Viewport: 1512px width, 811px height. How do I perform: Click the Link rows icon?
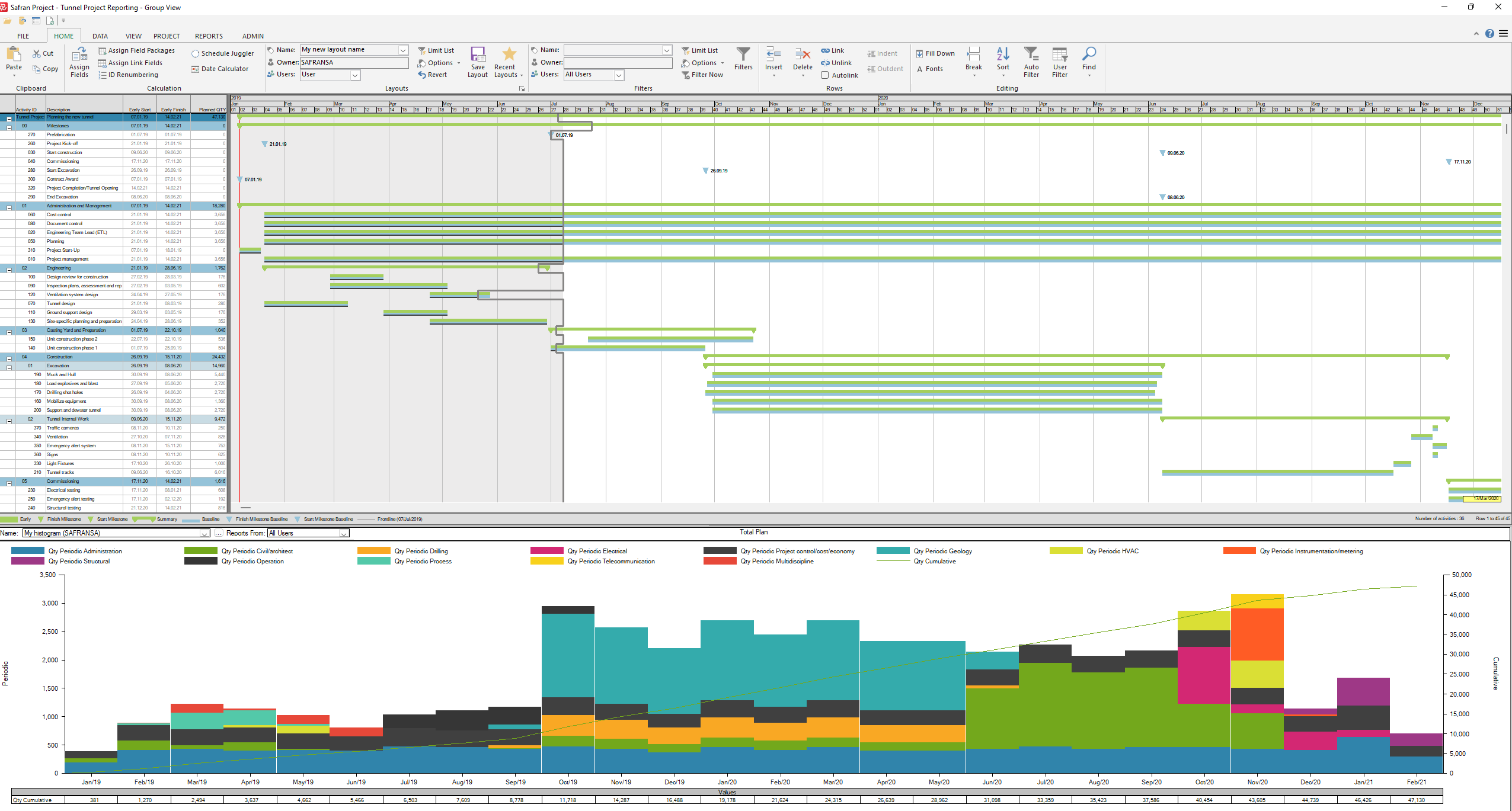point(825,50)
